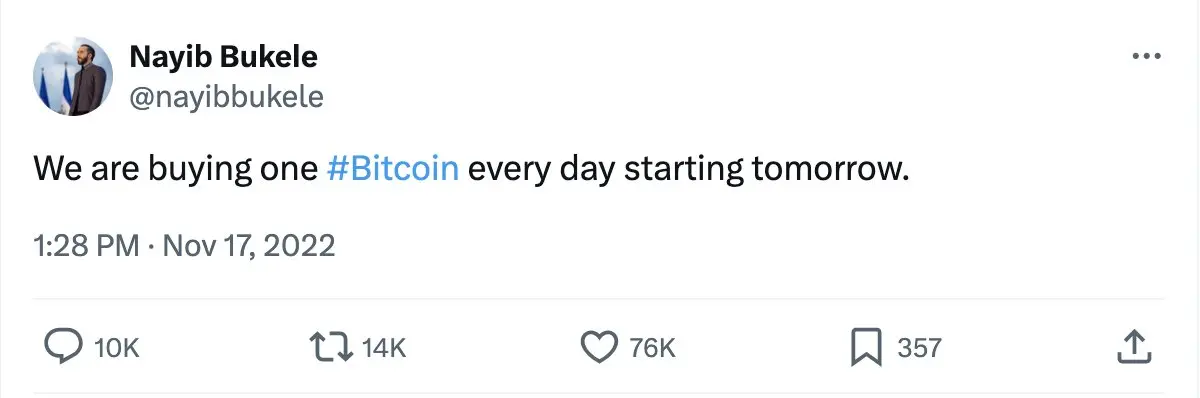
Task: View the 14K reposts count
Action: point(384,348)
